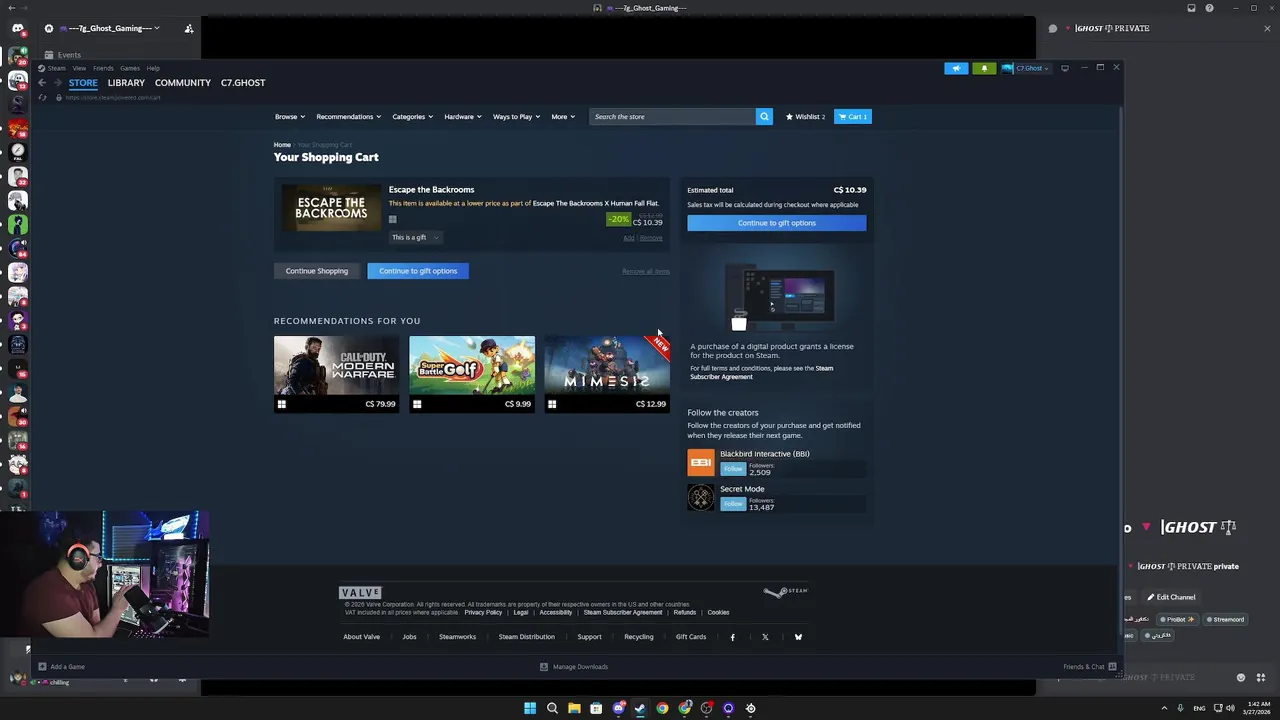
Task: Click the Steam X social footer icon
Action: pos(765,637)
